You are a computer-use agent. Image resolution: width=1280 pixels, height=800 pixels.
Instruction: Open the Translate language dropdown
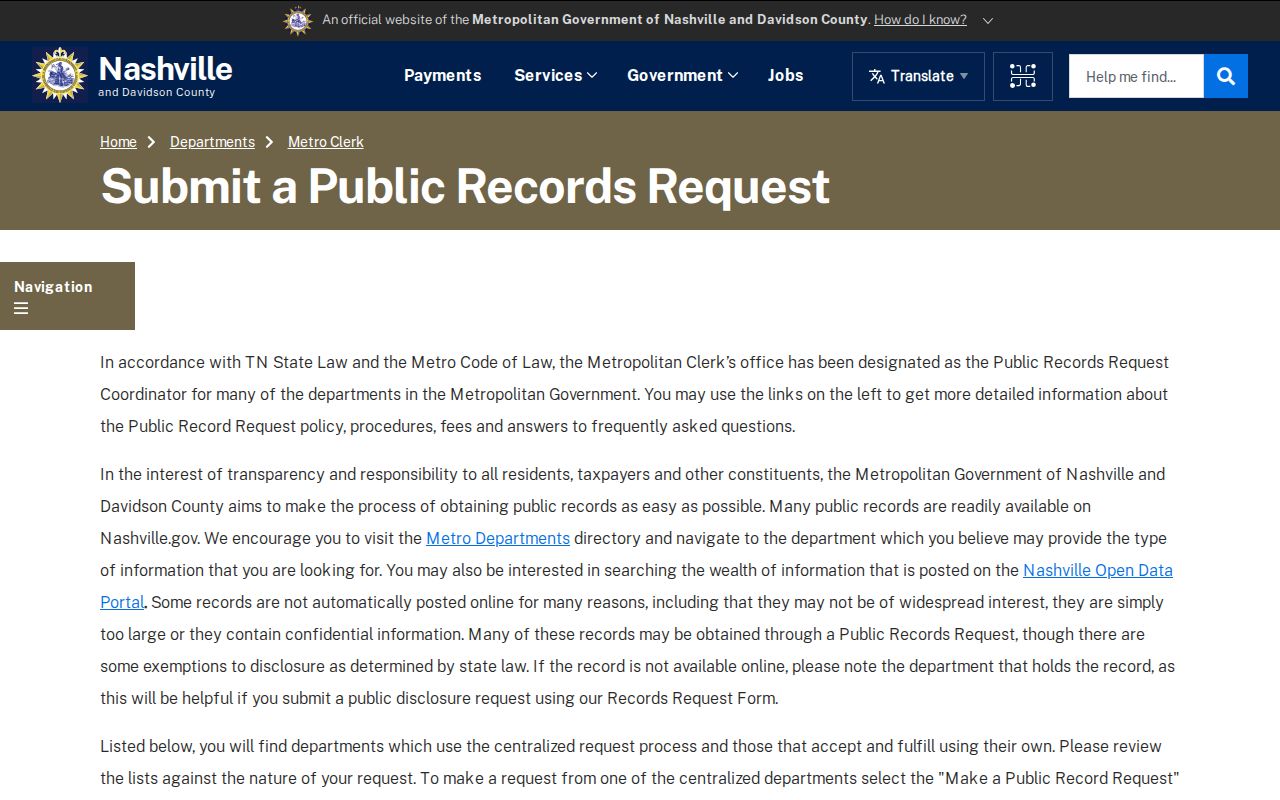918,76
